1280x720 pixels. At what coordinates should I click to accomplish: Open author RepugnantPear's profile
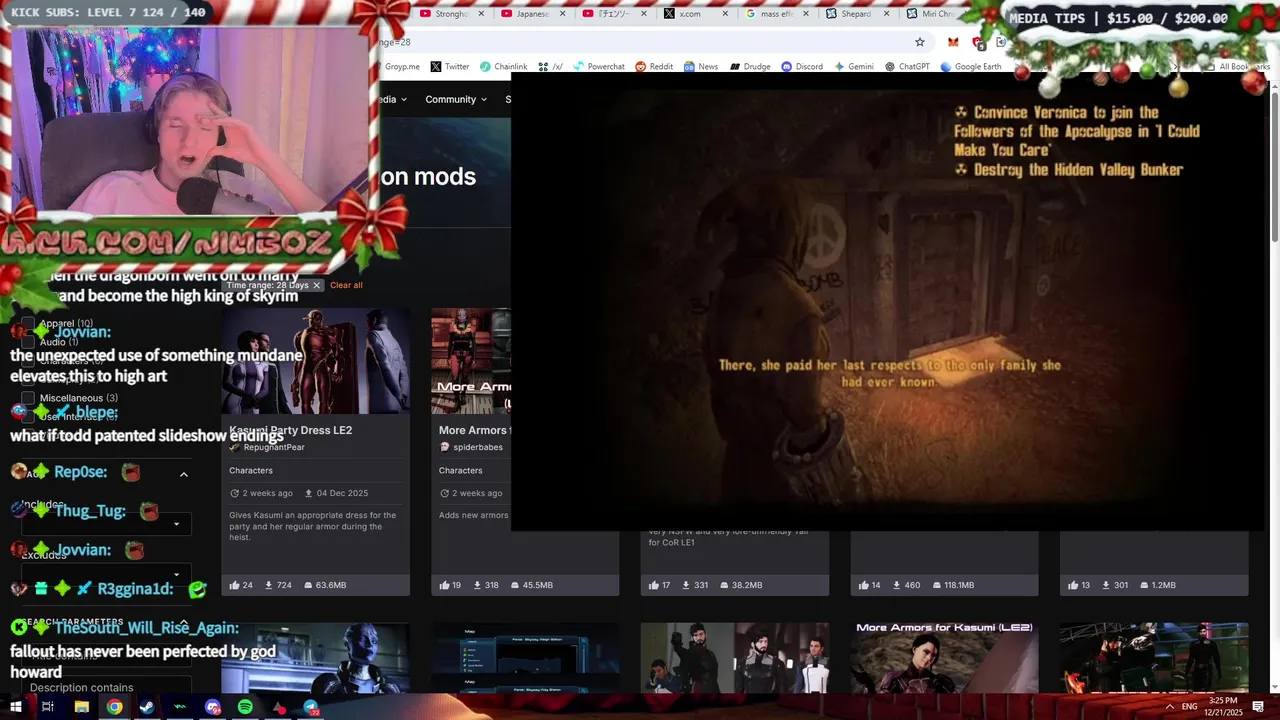[x=274, y=447]
